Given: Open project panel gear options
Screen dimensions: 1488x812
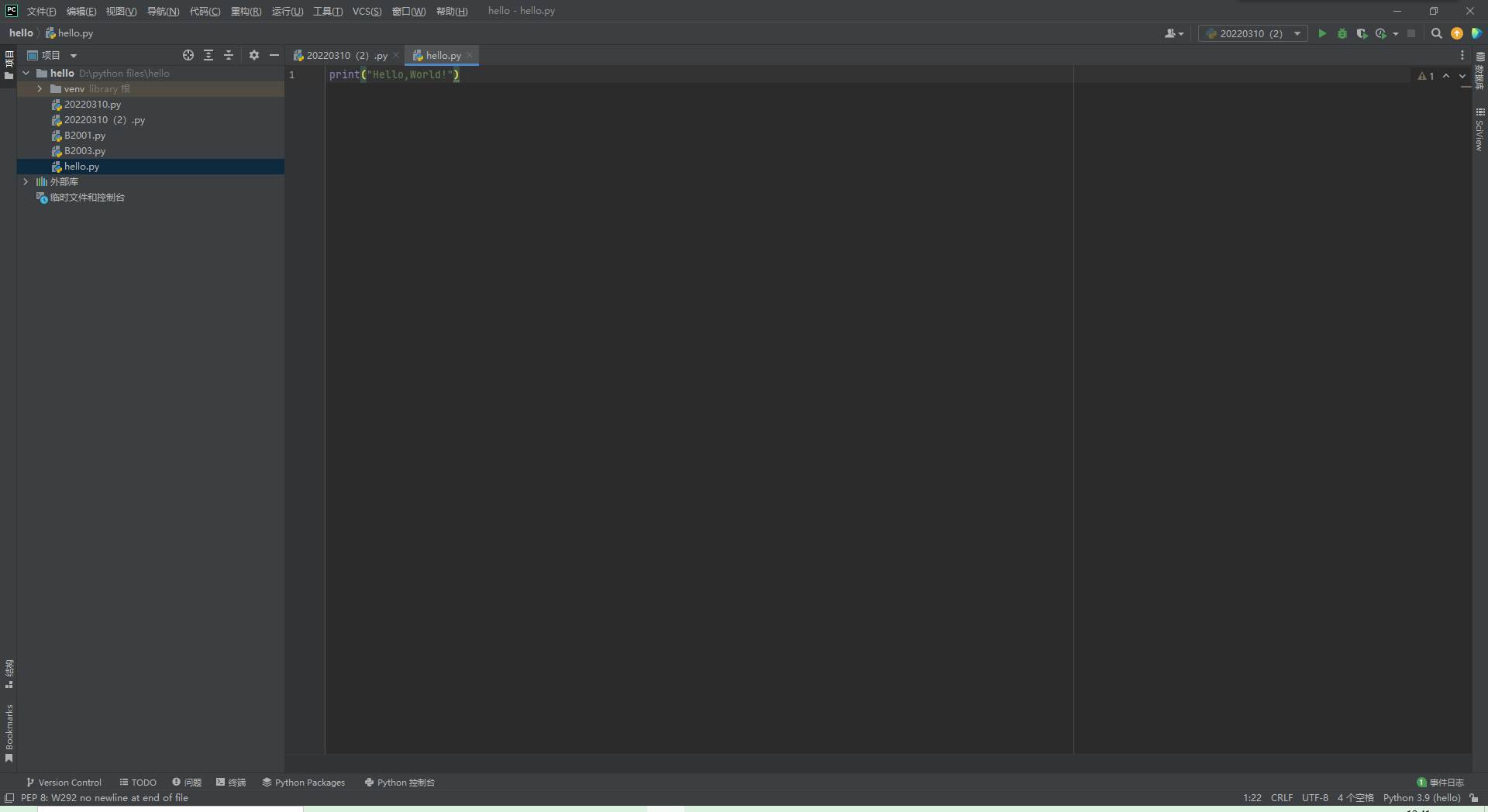Looking at the screenshot, I should point(254,55).
